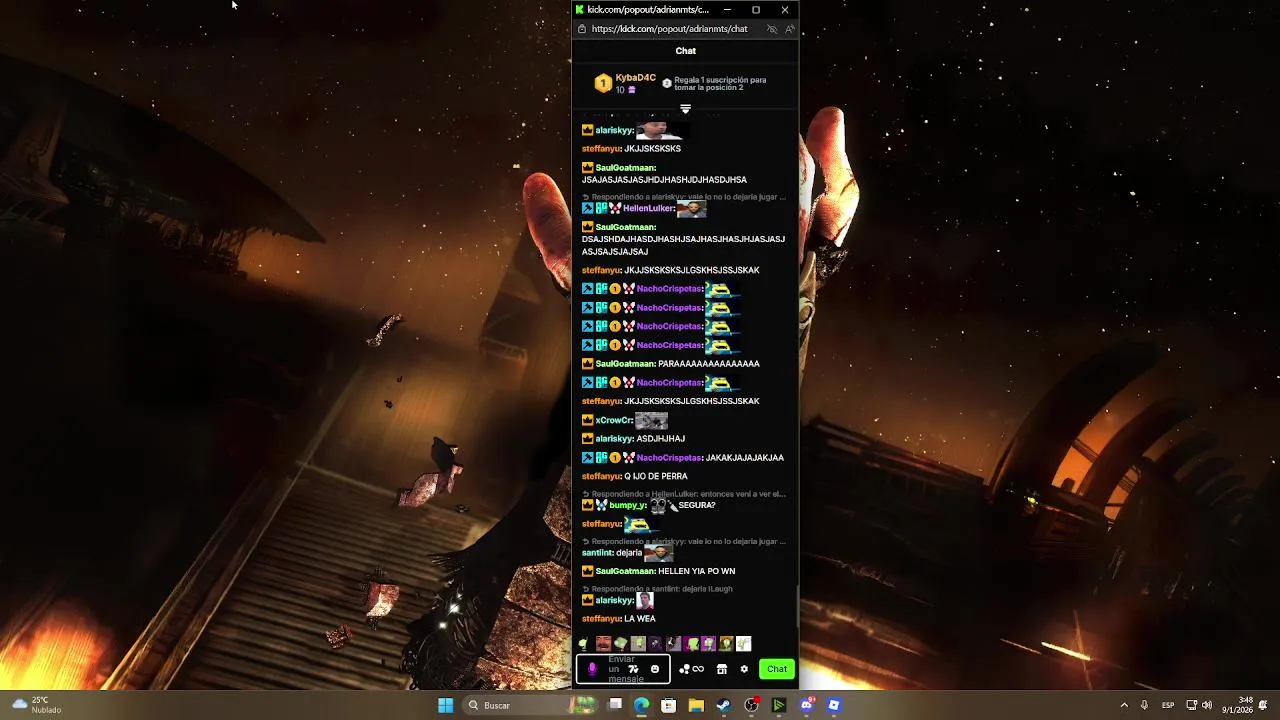Open the Kick shop storefront icon
Image resolution: width=1280 pixels, height=720 pixels.
(x=722, y=669)
